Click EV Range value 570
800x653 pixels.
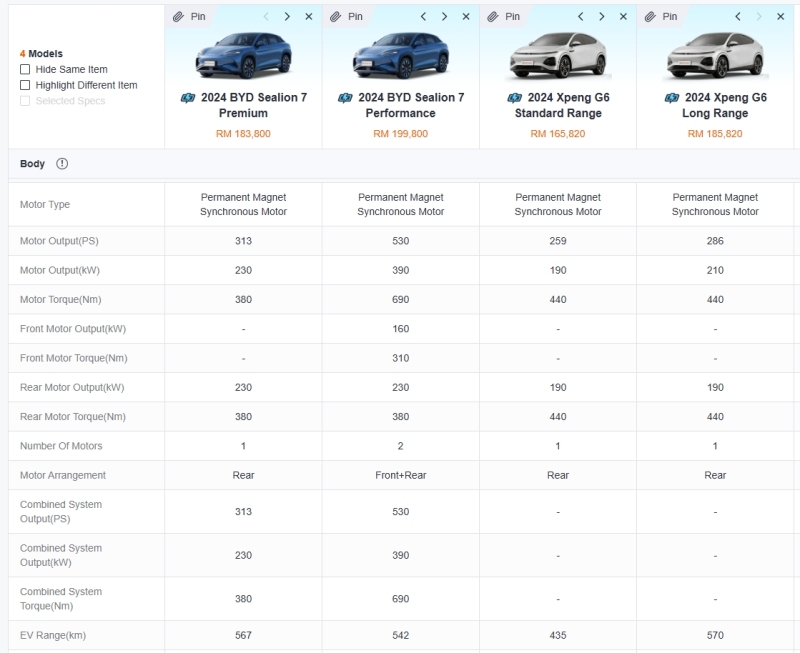point(715,636)
